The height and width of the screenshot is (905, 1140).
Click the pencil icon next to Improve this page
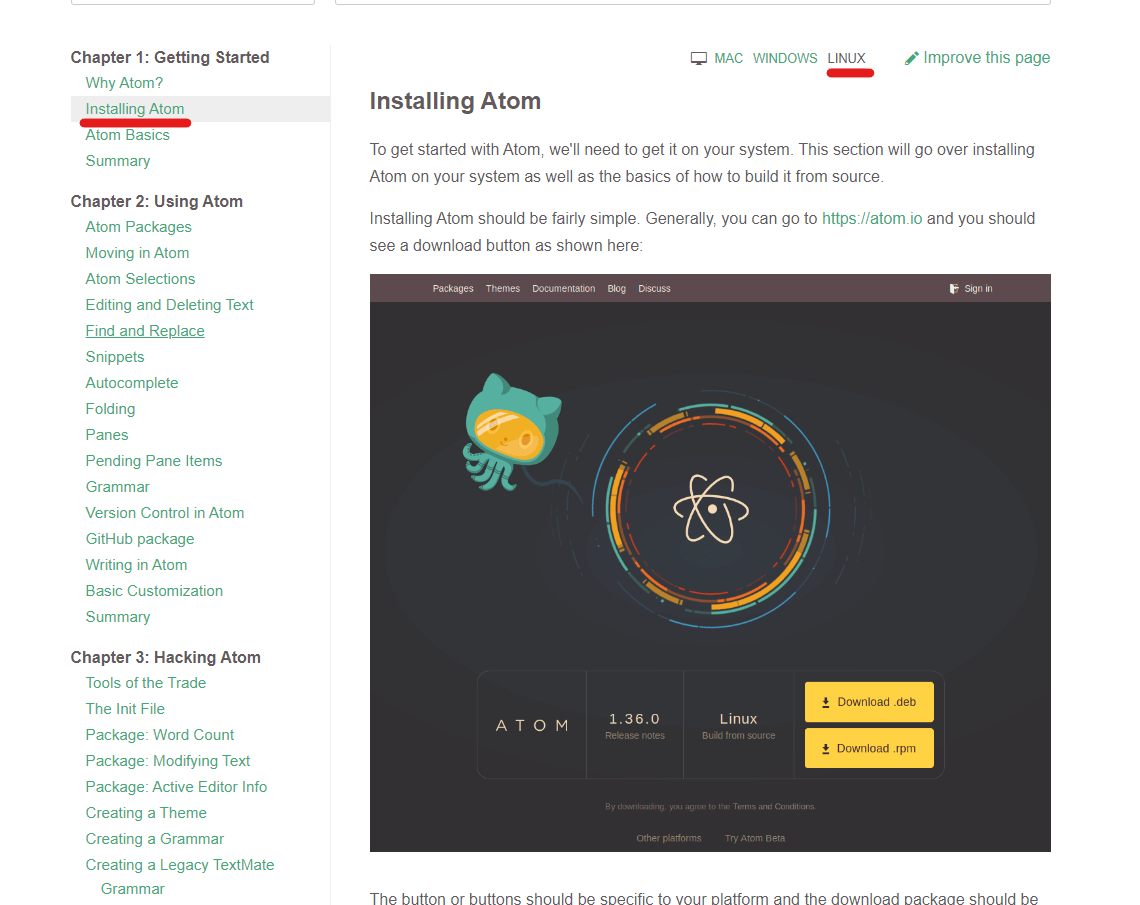(911, 57)
